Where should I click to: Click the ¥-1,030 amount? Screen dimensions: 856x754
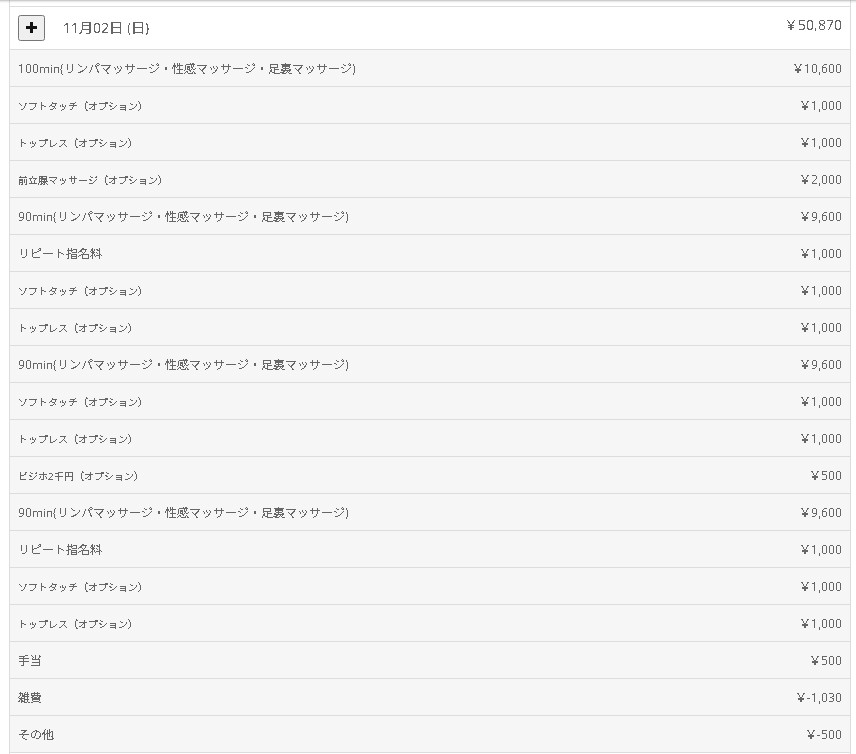(819, 698)
